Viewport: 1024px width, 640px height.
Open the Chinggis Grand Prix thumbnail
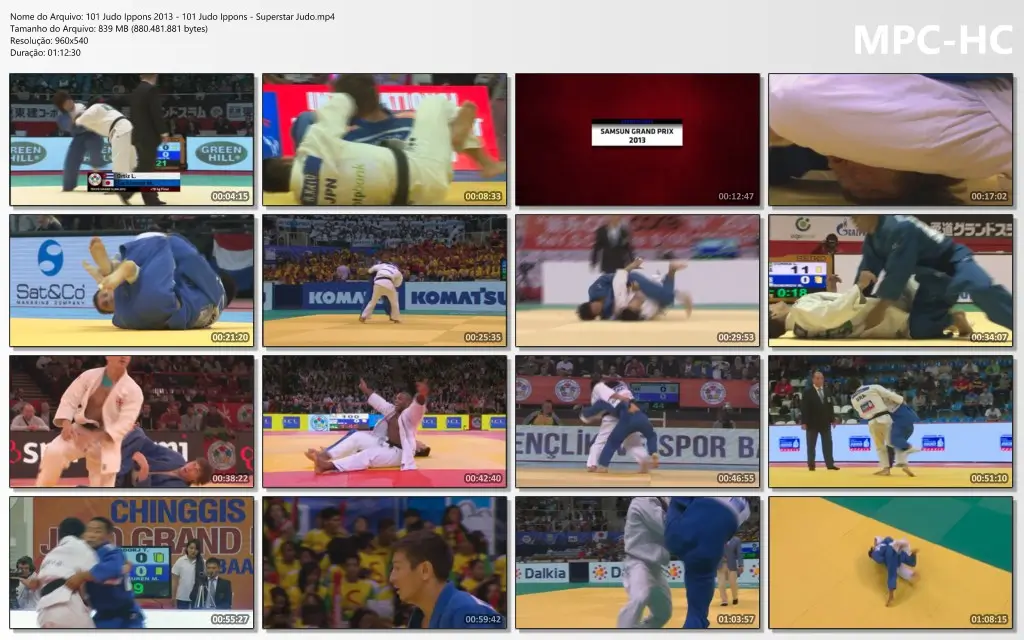(x=132, y=562)
